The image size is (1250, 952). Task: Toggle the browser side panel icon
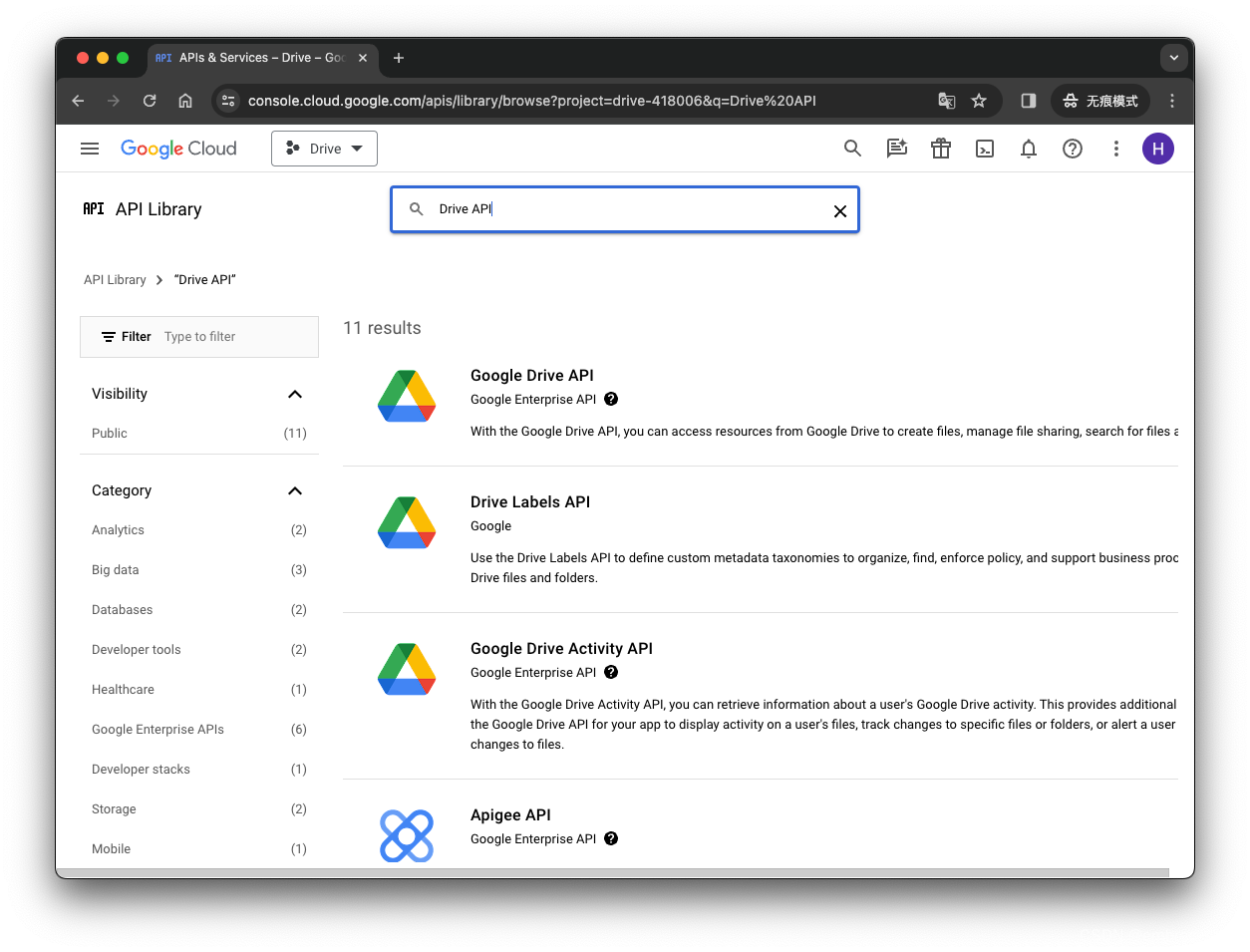tap(1029, 101)
